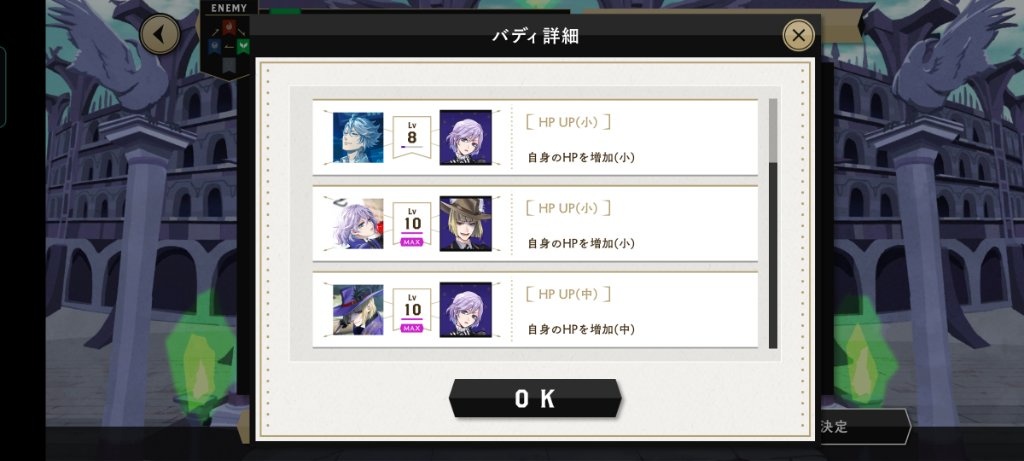This screenshot has height=461, width=1024.
Task: Select blue-haired character portrait in first row
Action: [x=358, y=137]
